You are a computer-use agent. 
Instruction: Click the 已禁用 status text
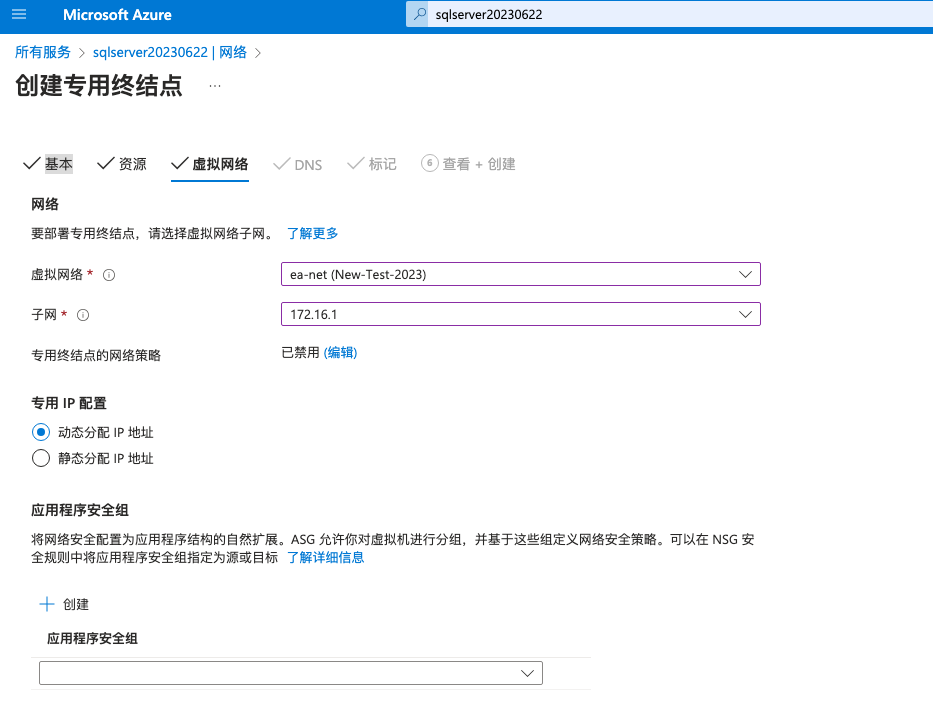click(x=300, y=353)
